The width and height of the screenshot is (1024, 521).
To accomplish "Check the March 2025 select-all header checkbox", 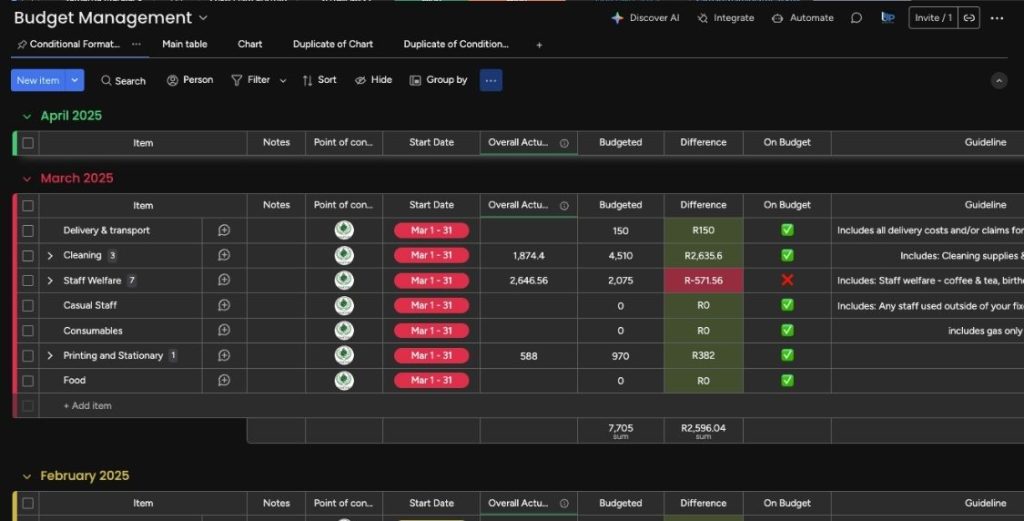I will click(x=28, y=205).
